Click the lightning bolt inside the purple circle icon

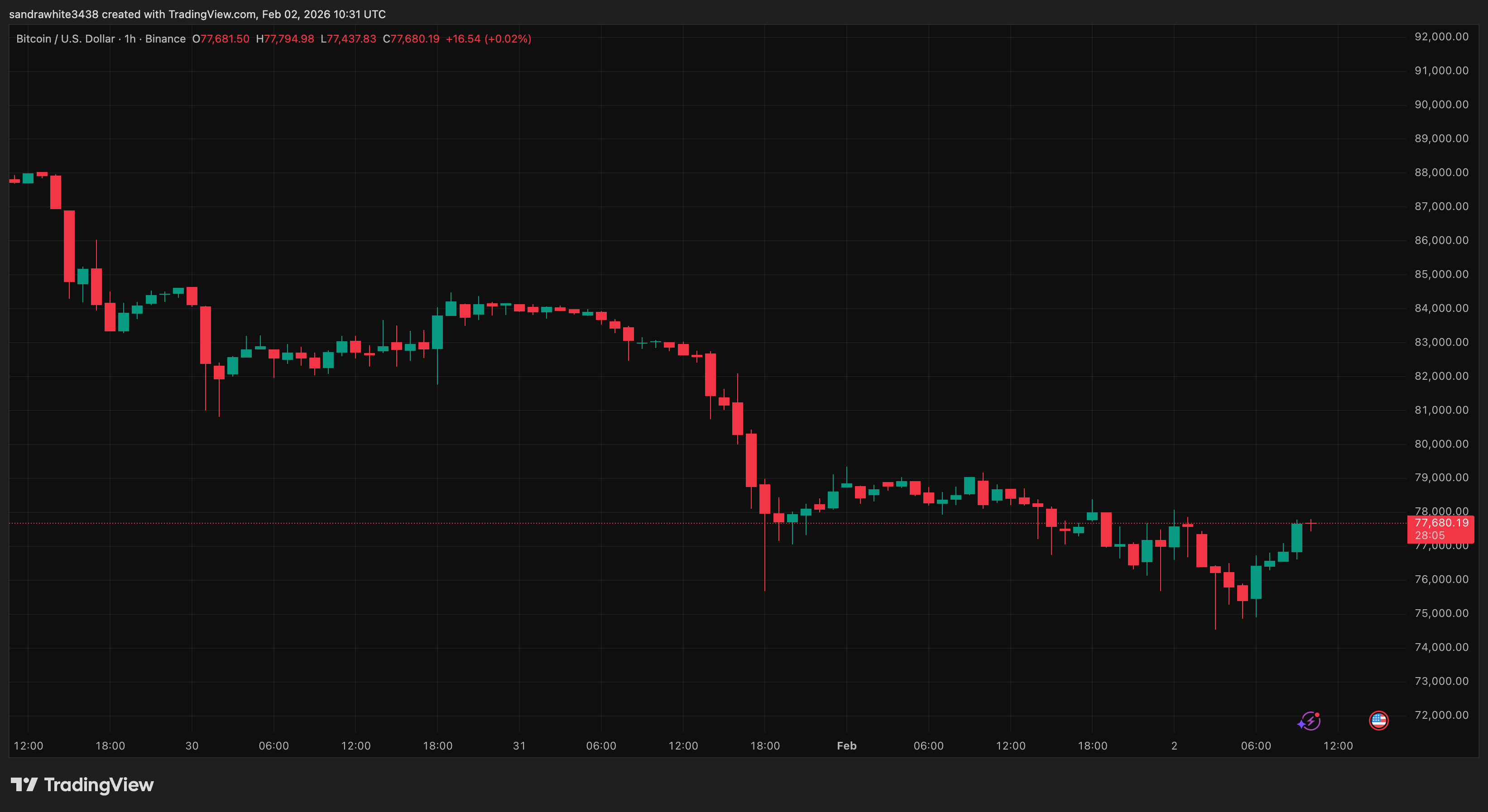(x=1312, y=722)
